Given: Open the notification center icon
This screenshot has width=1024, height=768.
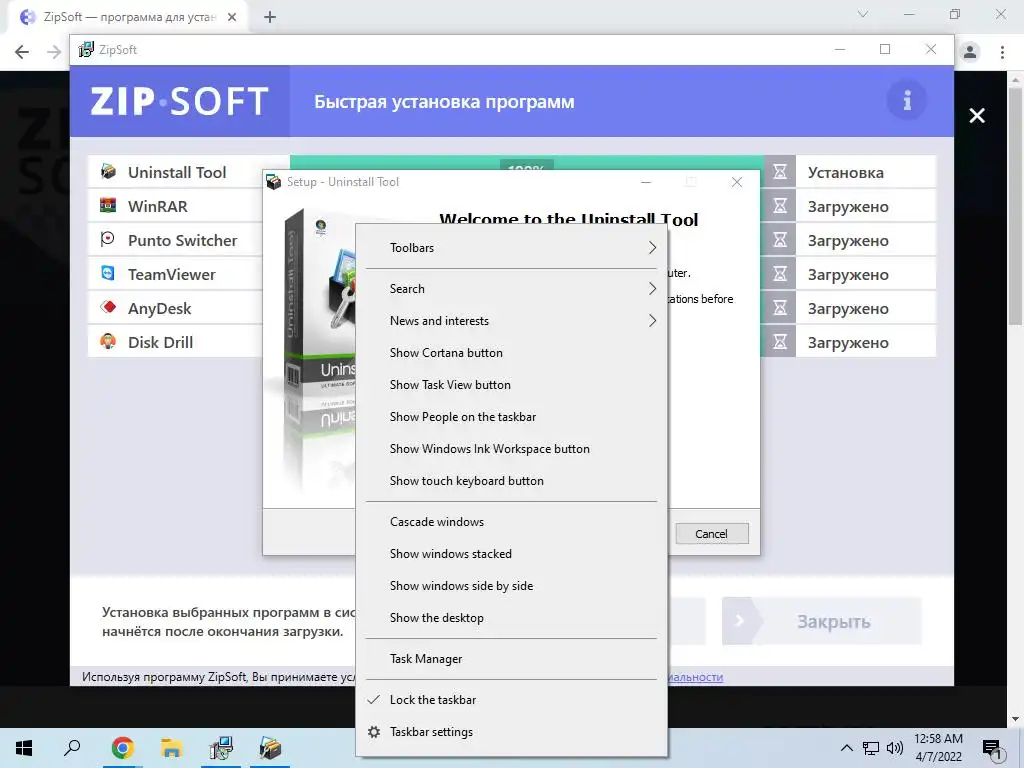Looking at the screenshot, I should click(993, 749).
